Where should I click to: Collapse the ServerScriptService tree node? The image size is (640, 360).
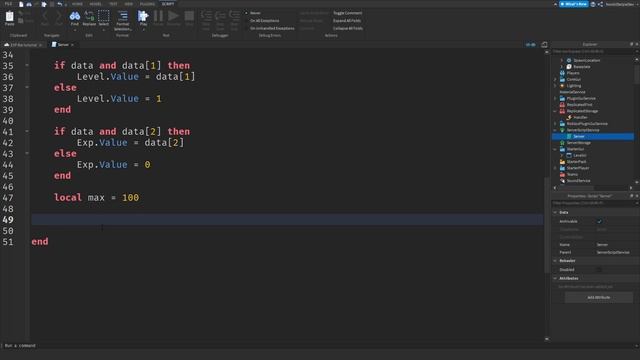tap(555, 130)
